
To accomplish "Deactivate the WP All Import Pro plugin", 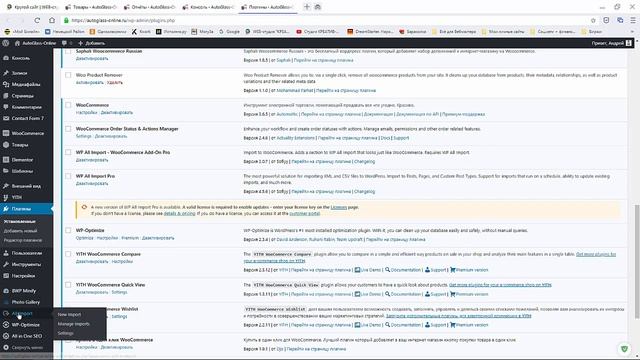I will pos(92,184).
